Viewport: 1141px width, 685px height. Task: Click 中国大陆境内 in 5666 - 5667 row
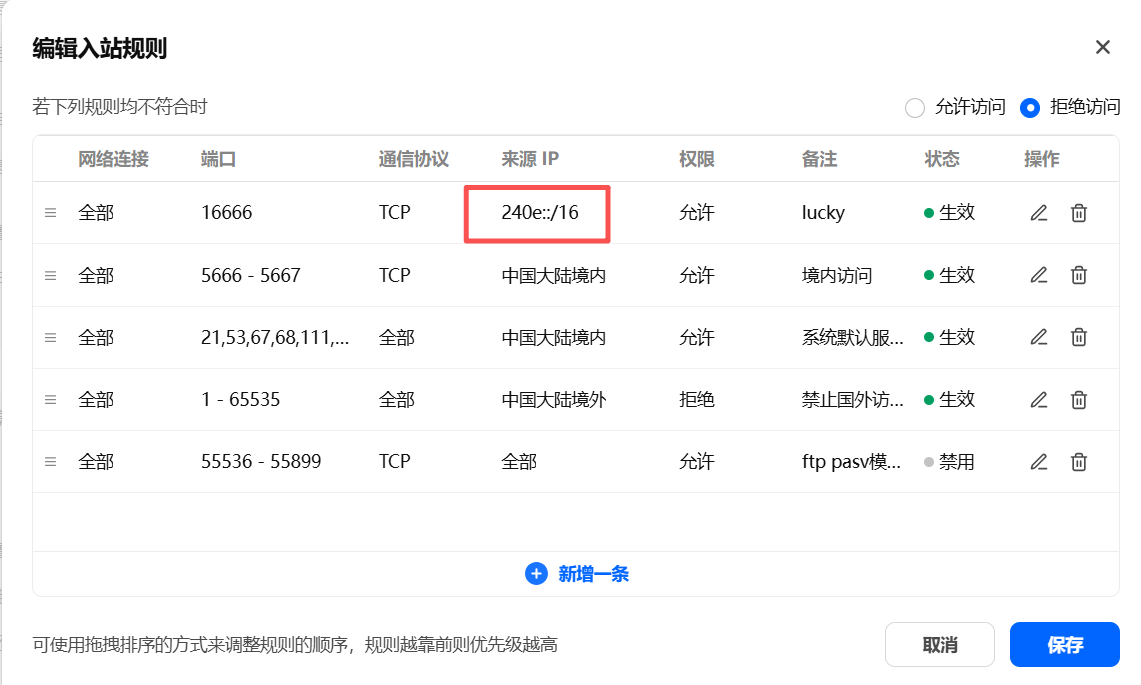point(554,275)
